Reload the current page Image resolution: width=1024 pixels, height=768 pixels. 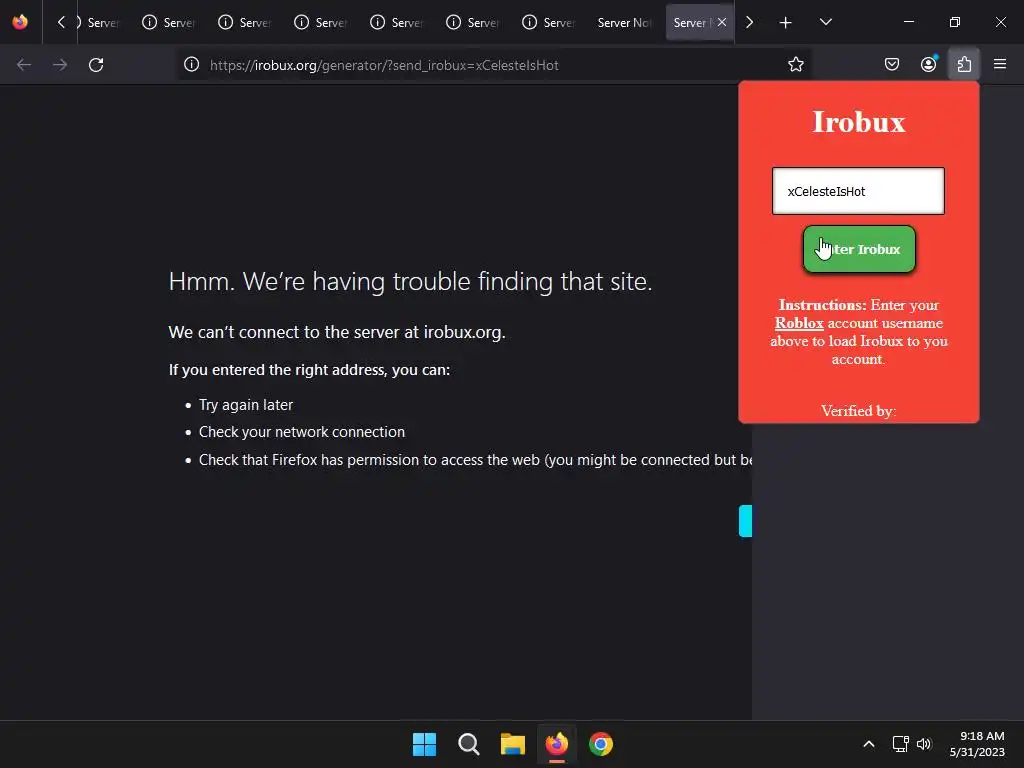96,65
